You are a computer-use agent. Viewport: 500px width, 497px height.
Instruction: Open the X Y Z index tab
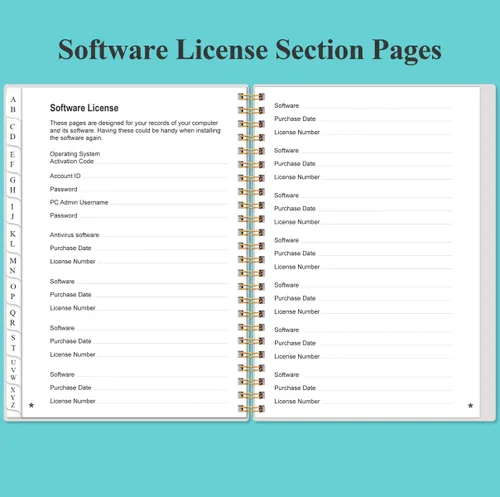click(13, 397)
